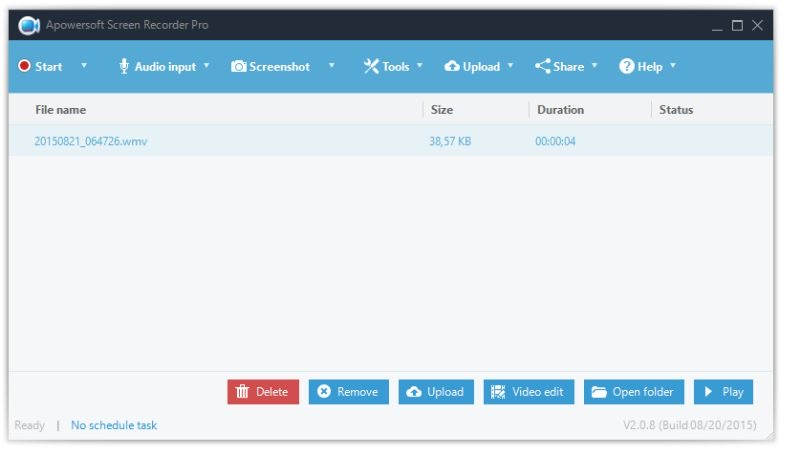Click the Open folder button
This screenshot has height=455, width=800.
click(634, 392)
